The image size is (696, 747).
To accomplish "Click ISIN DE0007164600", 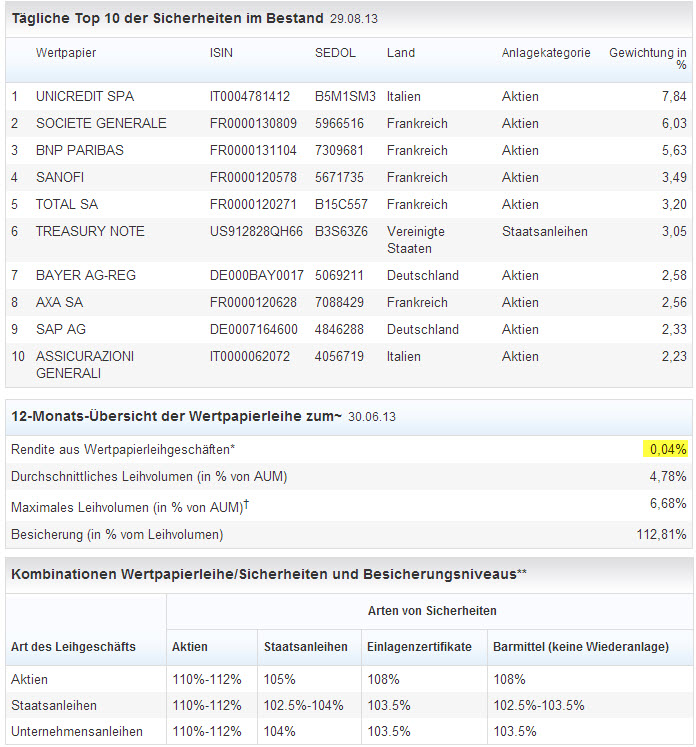I will point(253,330).
